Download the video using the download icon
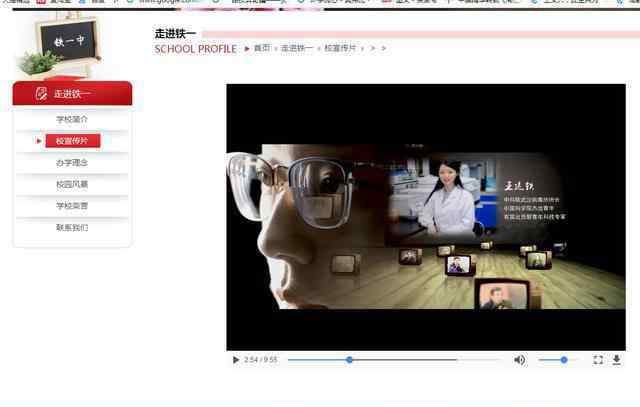The image size is (640, 407). pyautogui.click(x=616, y=360)
